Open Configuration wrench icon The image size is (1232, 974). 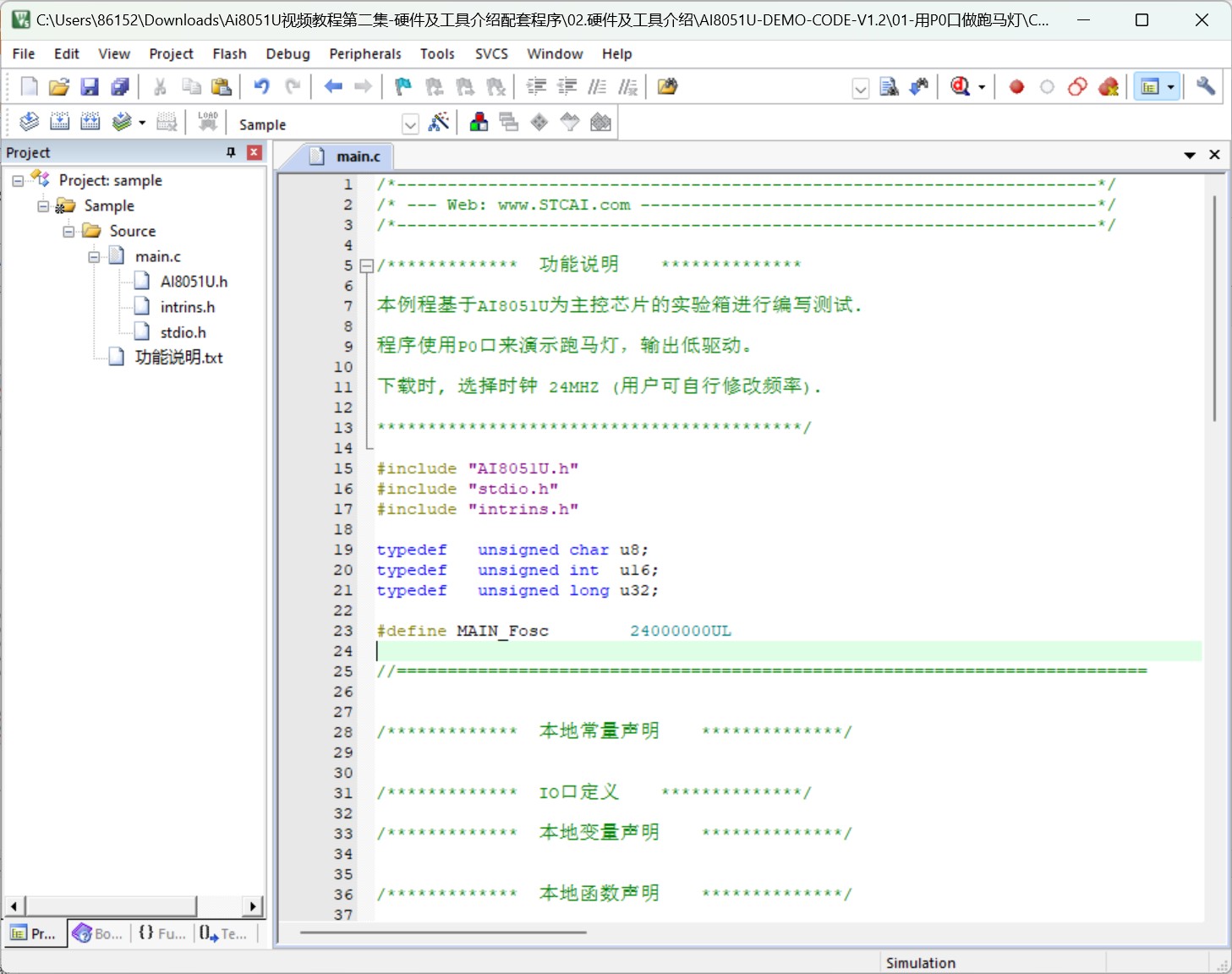click(x=1205, y=86)
